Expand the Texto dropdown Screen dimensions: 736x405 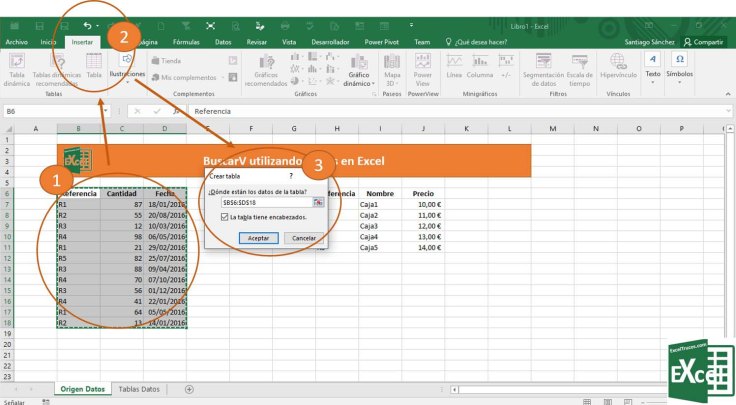(x=653, y=67)
